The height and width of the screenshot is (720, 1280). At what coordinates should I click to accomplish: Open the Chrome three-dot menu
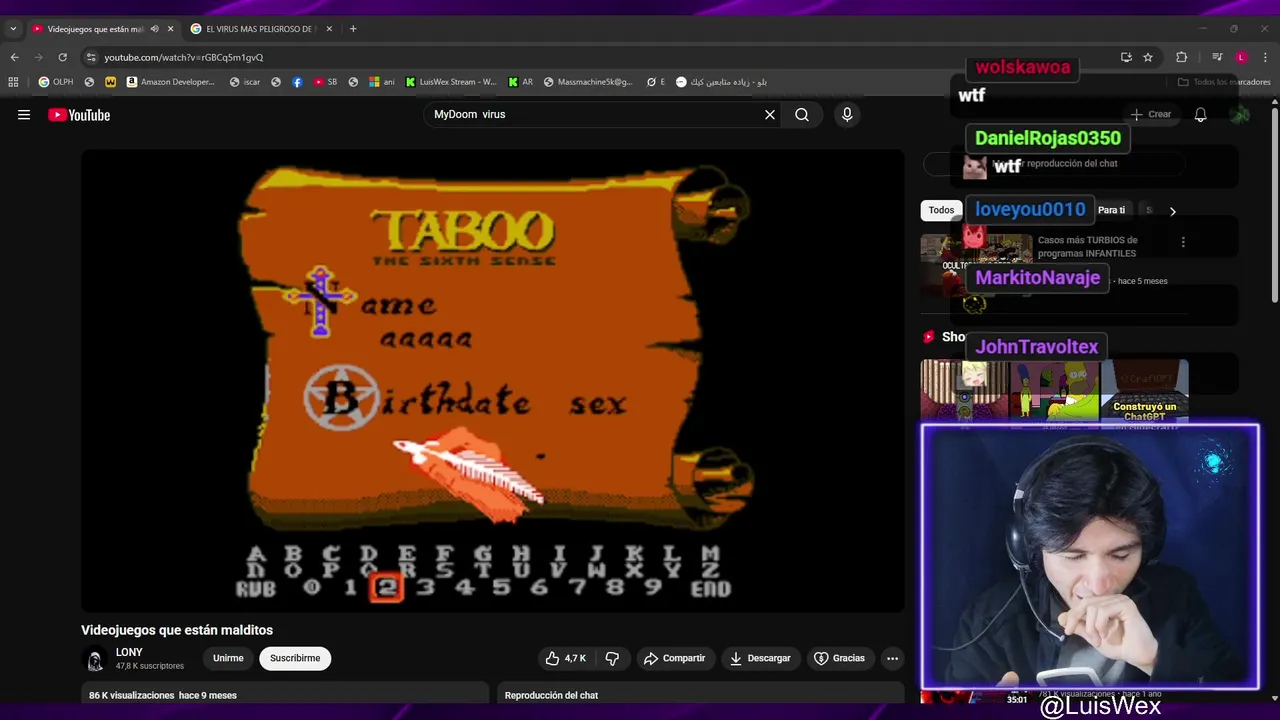(1266, 57)
